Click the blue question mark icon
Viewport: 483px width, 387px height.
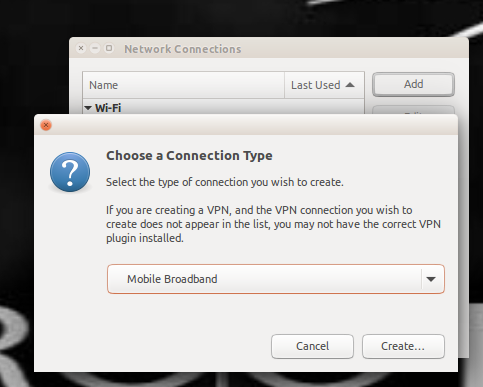pyautogui.click(x=70, y=172)
